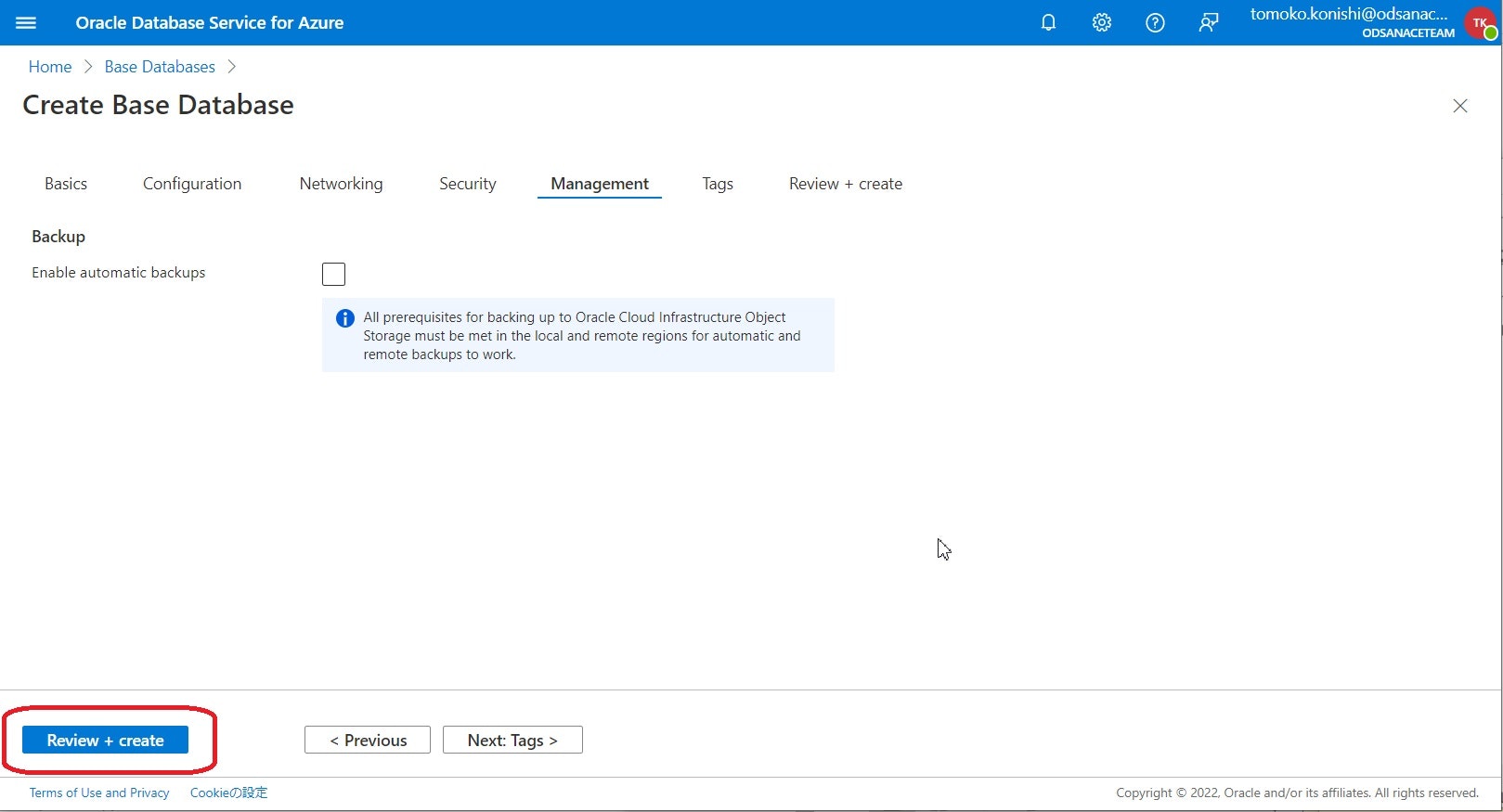Click the TK user avatar
Screen dimensions: 1503x812
point(1481,23)
